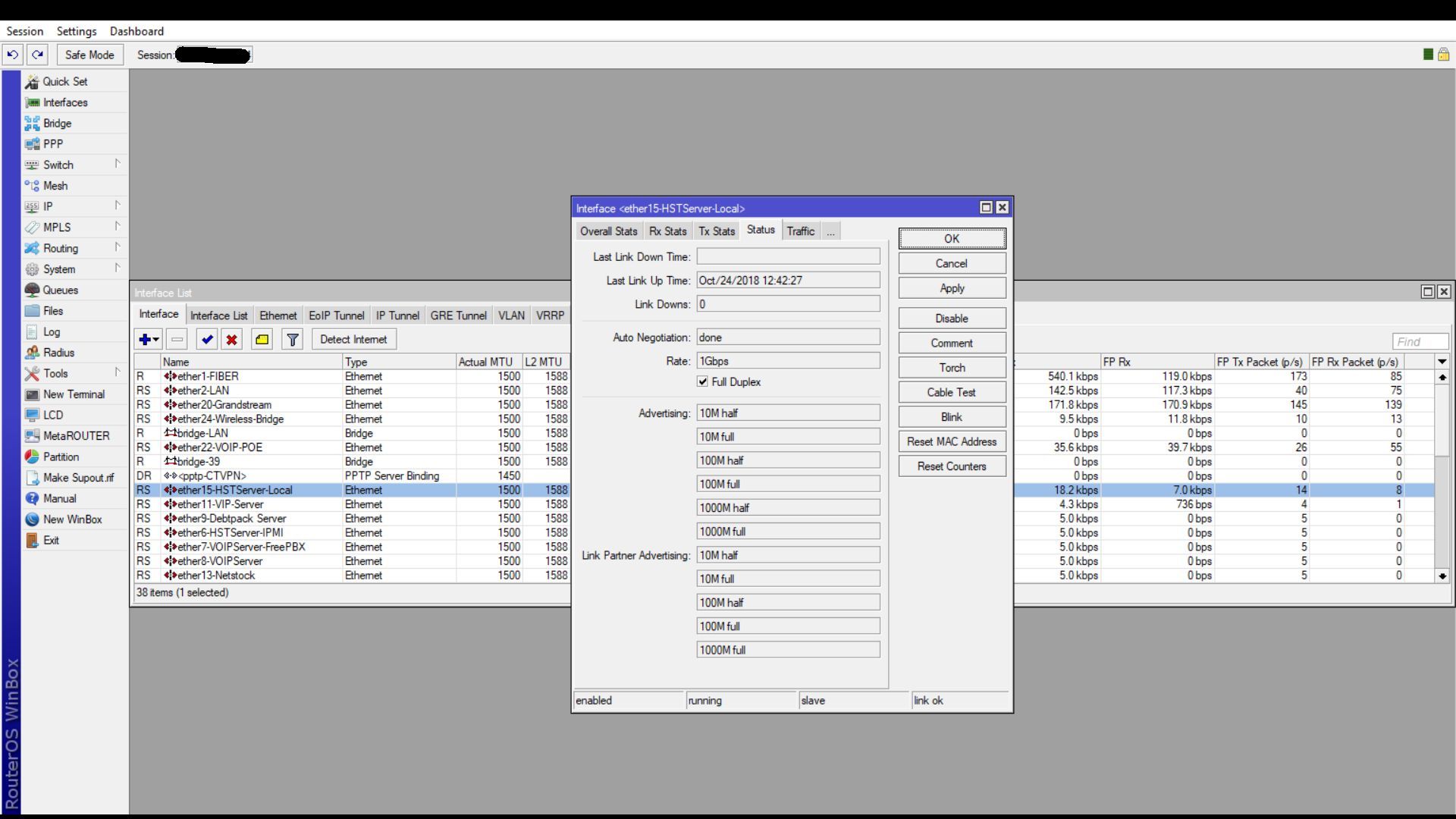Open the filter funnel icon
The height and width of the screenshot is (819, 1456).
(293, 340)
